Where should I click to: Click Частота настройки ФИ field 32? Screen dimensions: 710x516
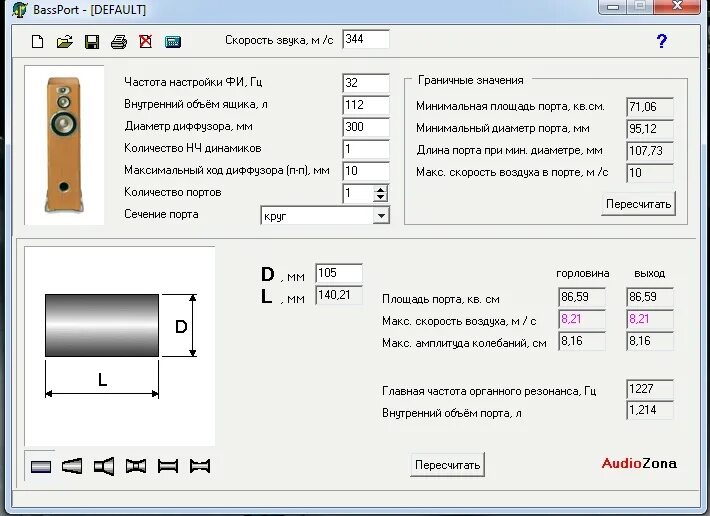click(x=366, y=83)
